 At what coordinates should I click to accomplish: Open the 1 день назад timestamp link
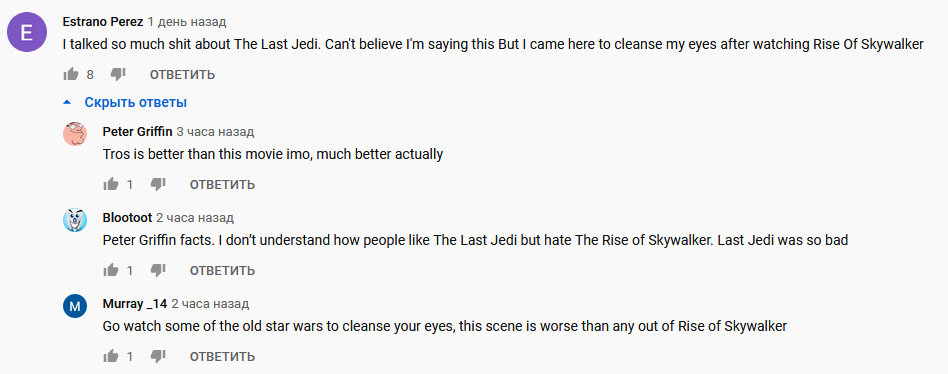point(187,22)
